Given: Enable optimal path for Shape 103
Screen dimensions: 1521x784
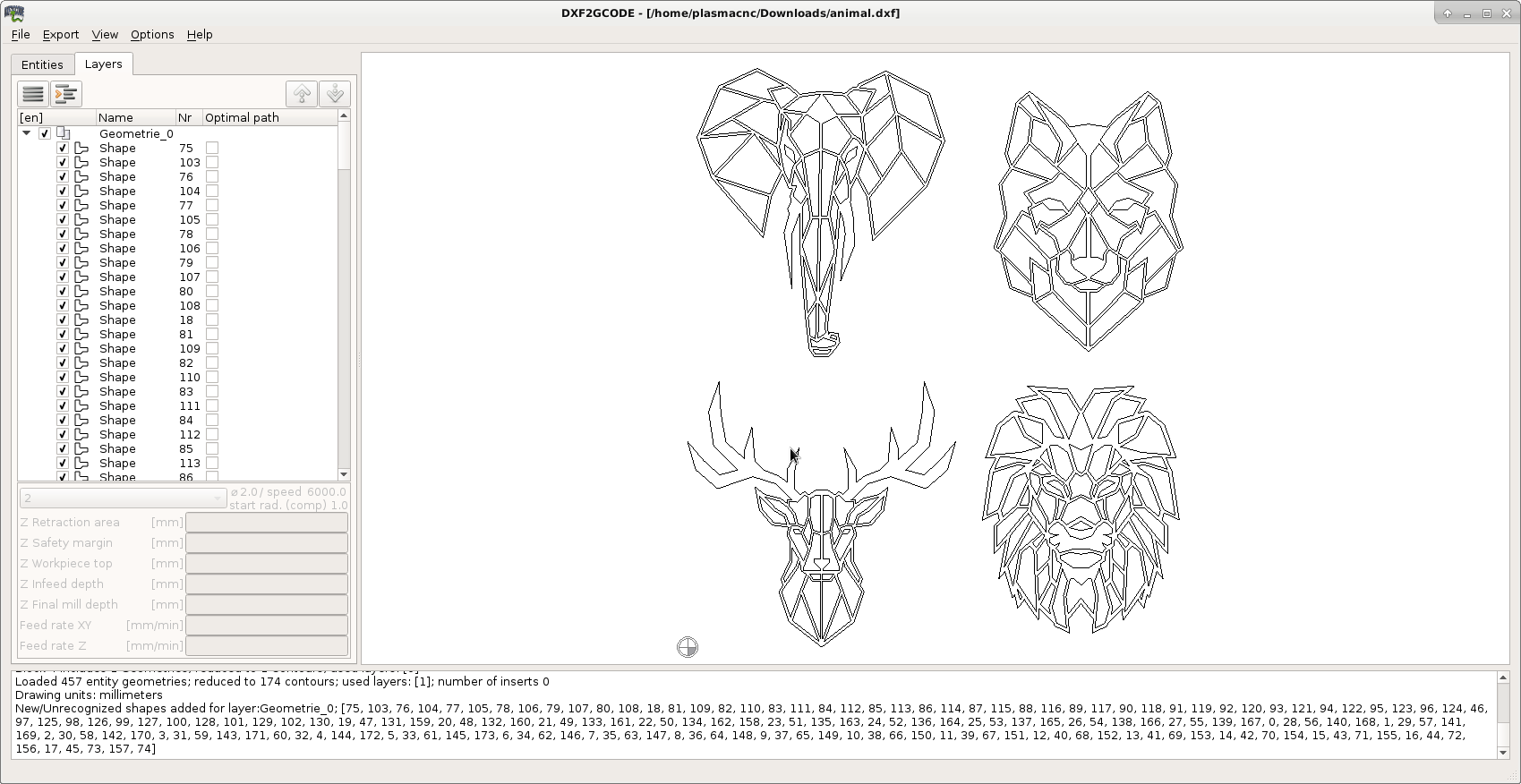Looking at the screenshot, I should pyautogui.click(x=212, y=162).
